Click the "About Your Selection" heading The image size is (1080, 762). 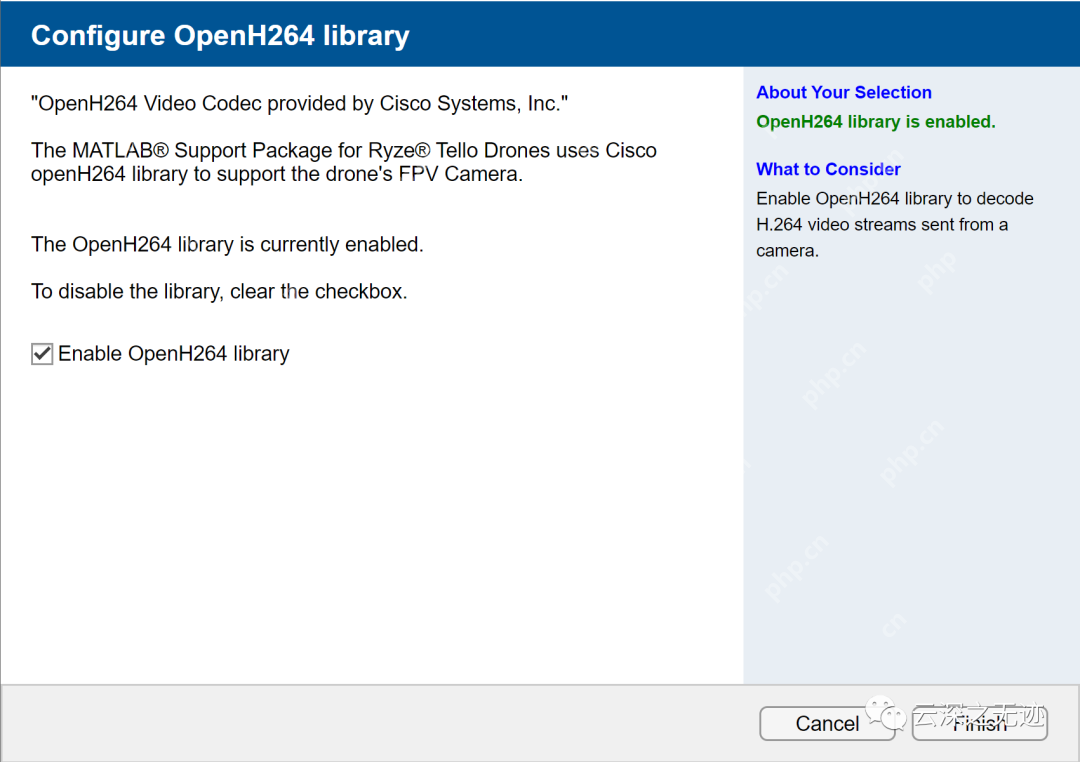(x=843, y=93)
